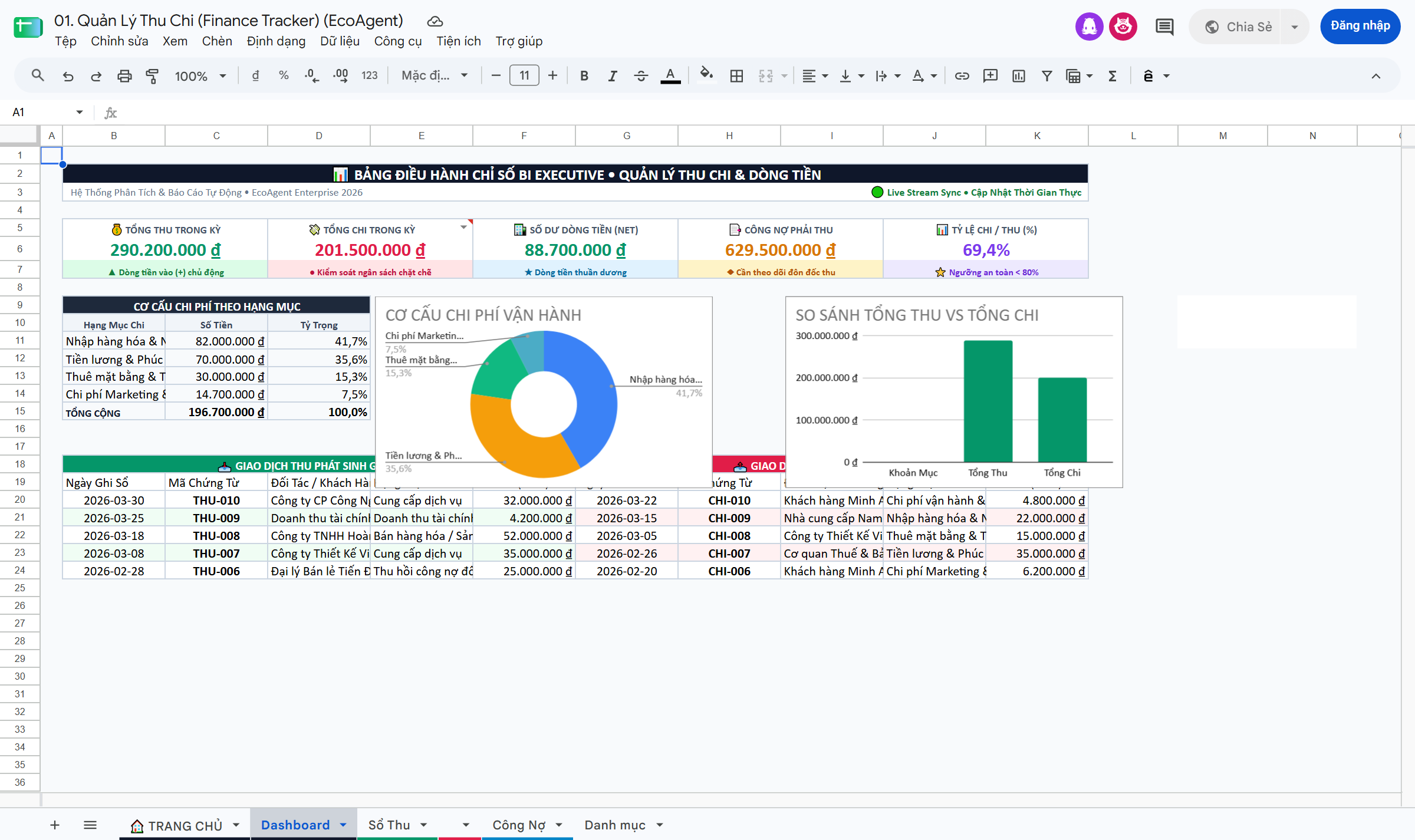Open text color picker

(670, 76)
